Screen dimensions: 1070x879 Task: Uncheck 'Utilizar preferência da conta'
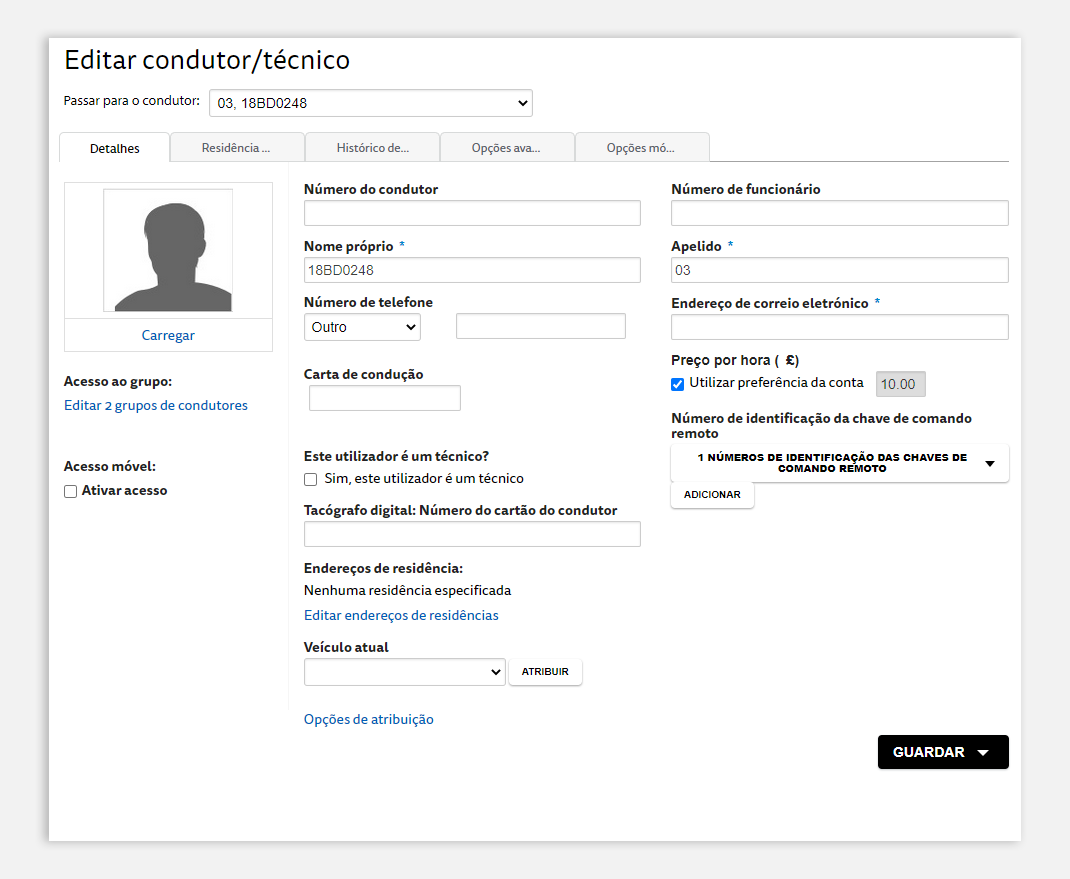coord(678,384)
